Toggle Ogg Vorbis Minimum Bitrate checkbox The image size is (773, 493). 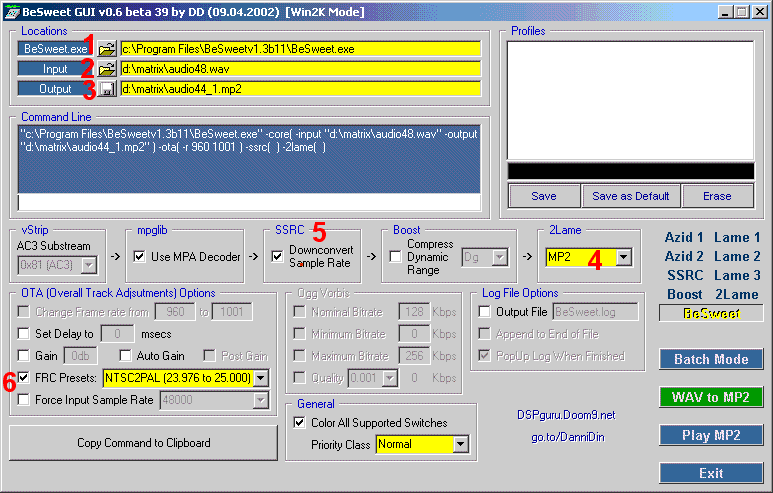(x=299, y=334)
